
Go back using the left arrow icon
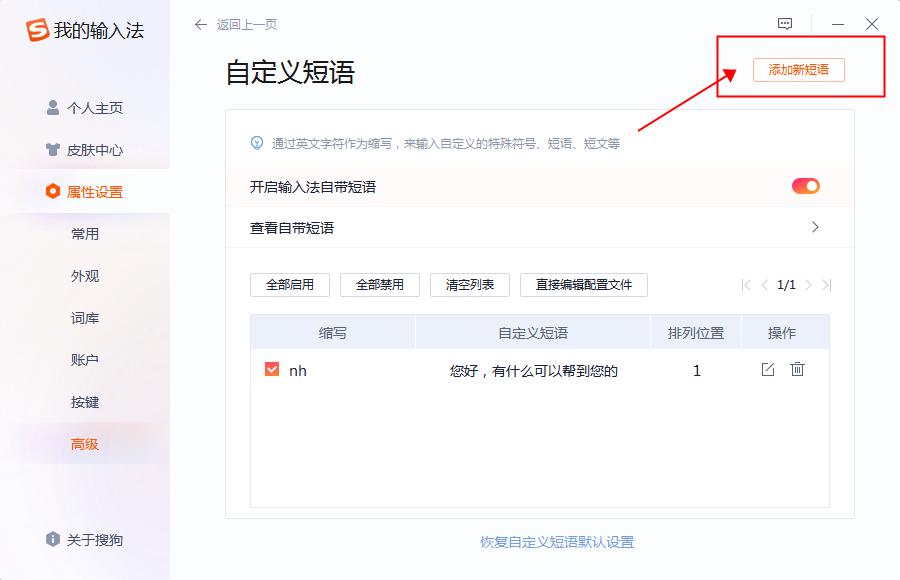click(x=201, y=24)
